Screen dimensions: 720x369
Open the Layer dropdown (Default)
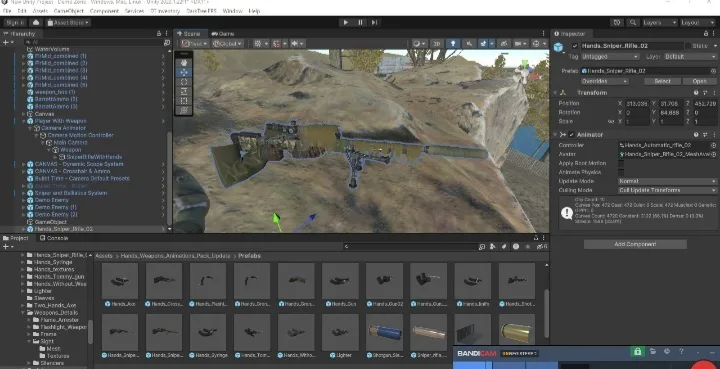point(691,56)
